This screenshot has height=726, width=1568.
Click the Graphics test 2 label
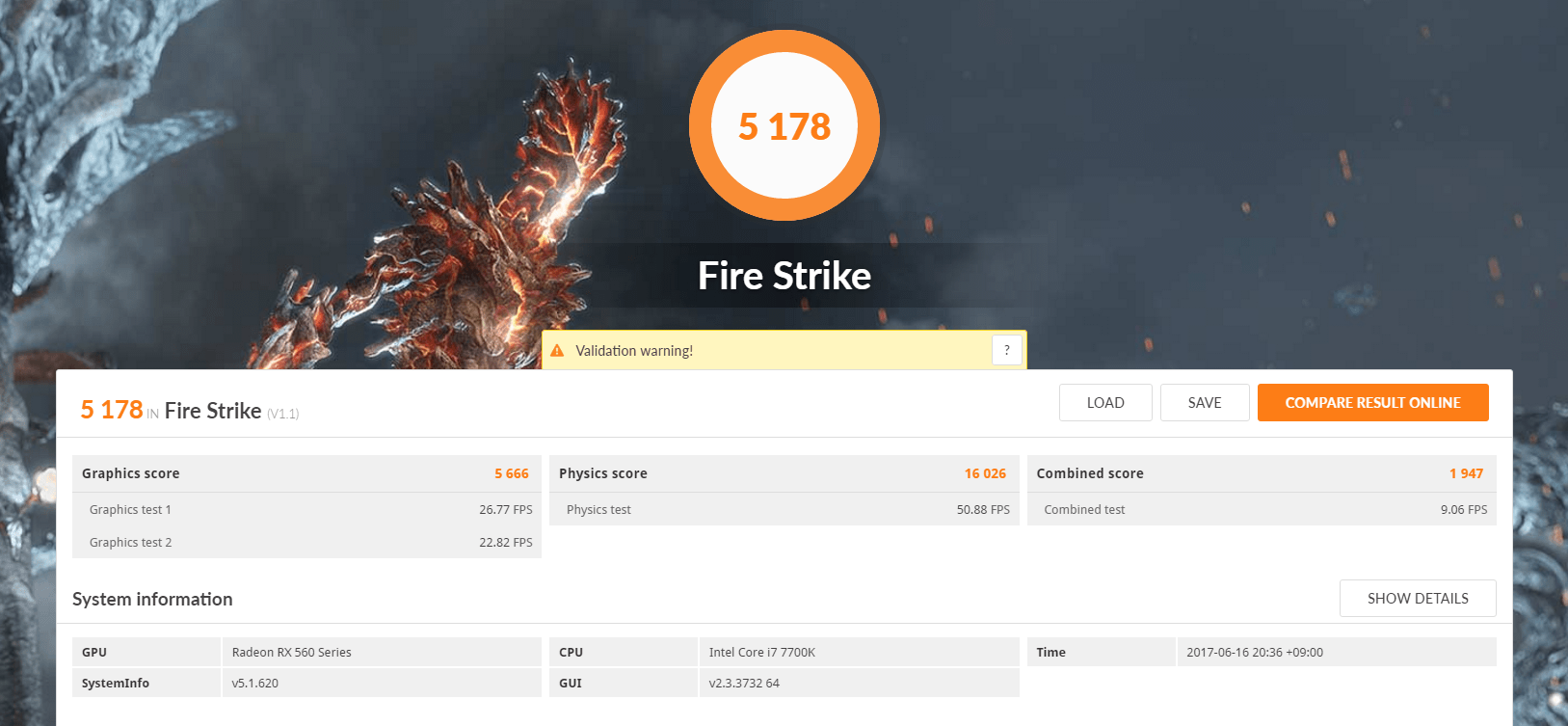pos(130,543)
